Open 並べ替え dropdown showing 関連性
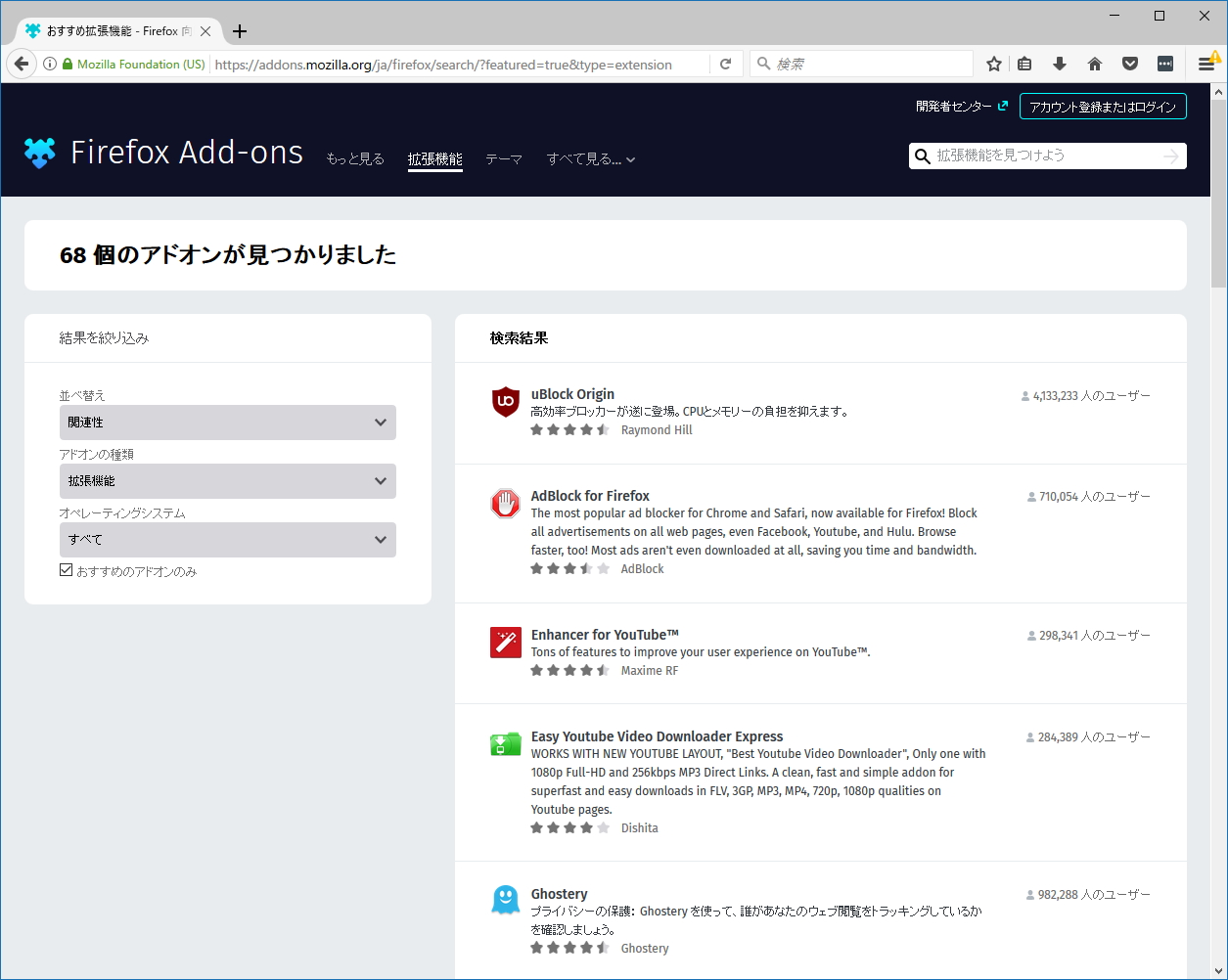The width and height of the screenshot is (1228, 980). (x=228, y=423)
